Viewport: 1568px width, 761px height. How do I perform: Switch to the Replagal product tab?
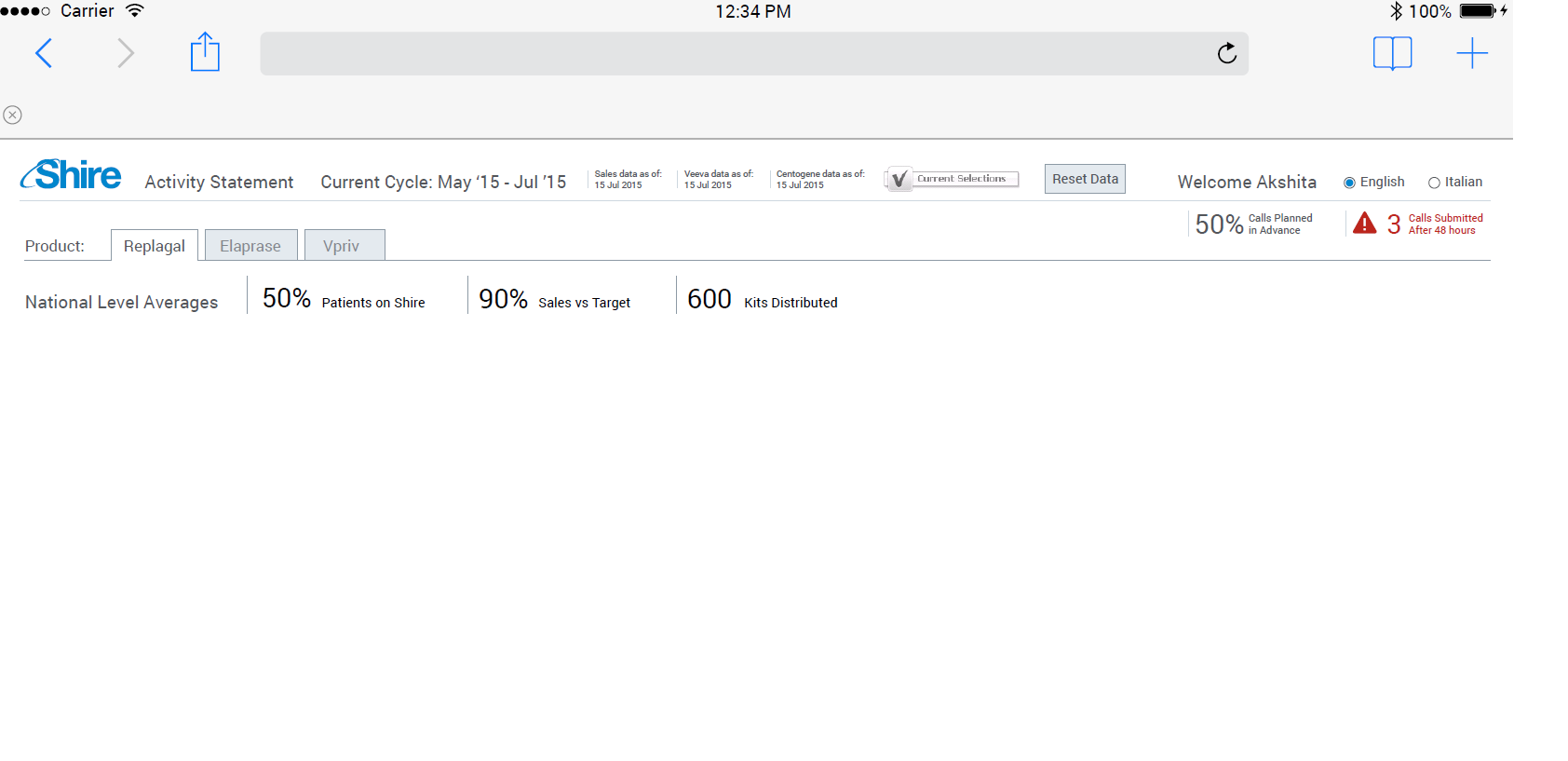(x=155, y=245)
